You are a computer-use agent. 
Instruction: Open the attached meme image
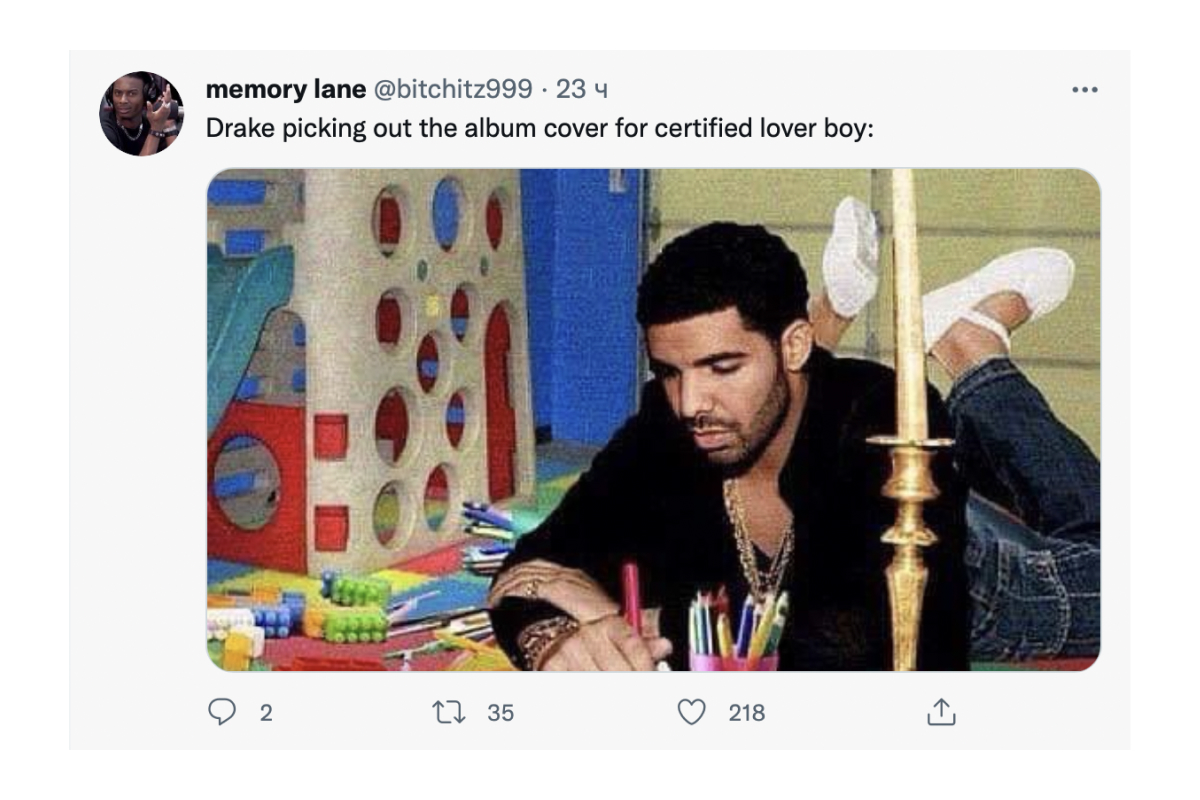pos(653,419)
